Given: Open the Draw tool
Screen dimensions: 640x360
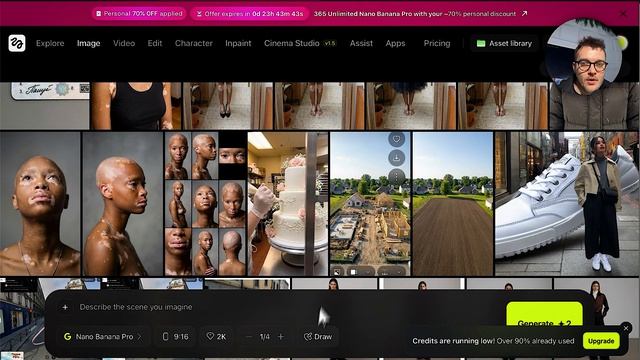Looking at the screenshot, I should point(318,337).
